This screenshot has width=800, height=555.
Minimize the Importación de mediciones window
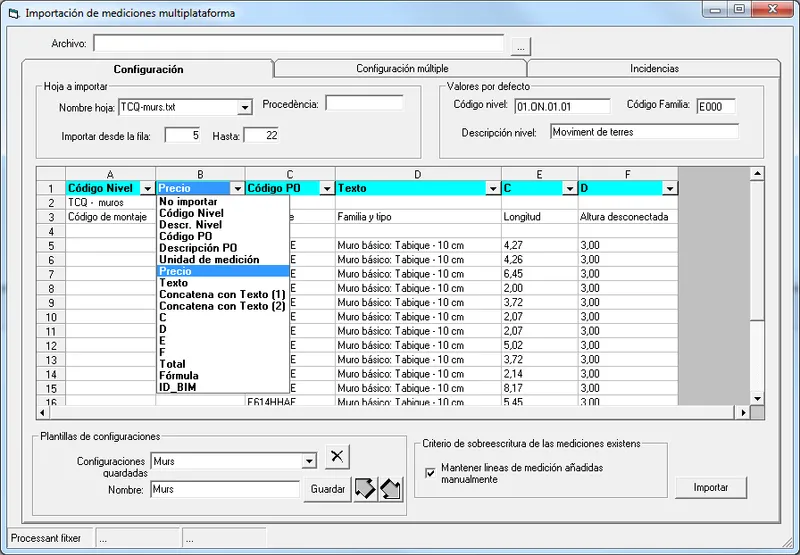click(715, 10)
